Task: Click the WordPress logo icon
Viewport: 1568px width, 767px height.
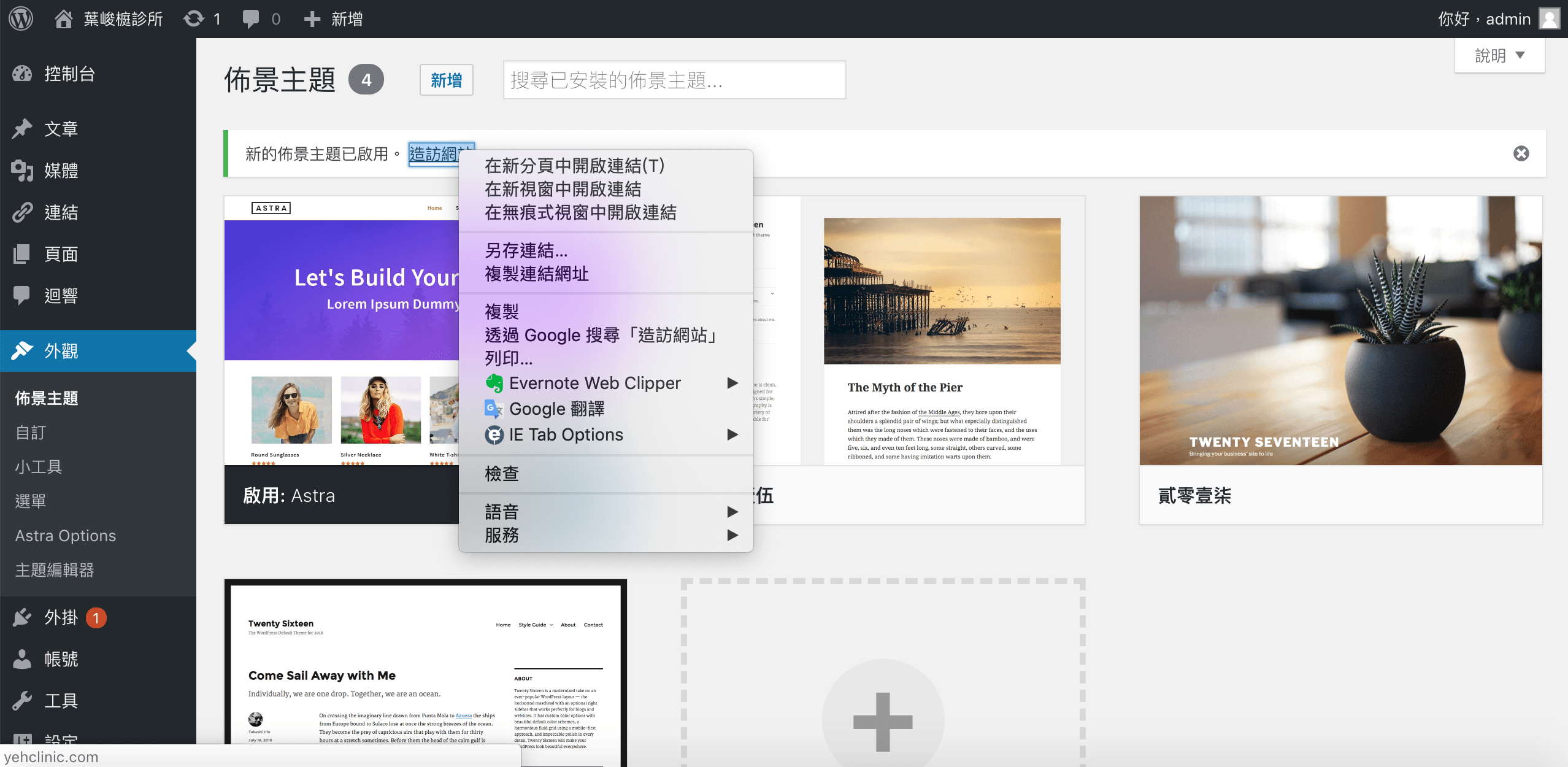Action: (21, 18)
